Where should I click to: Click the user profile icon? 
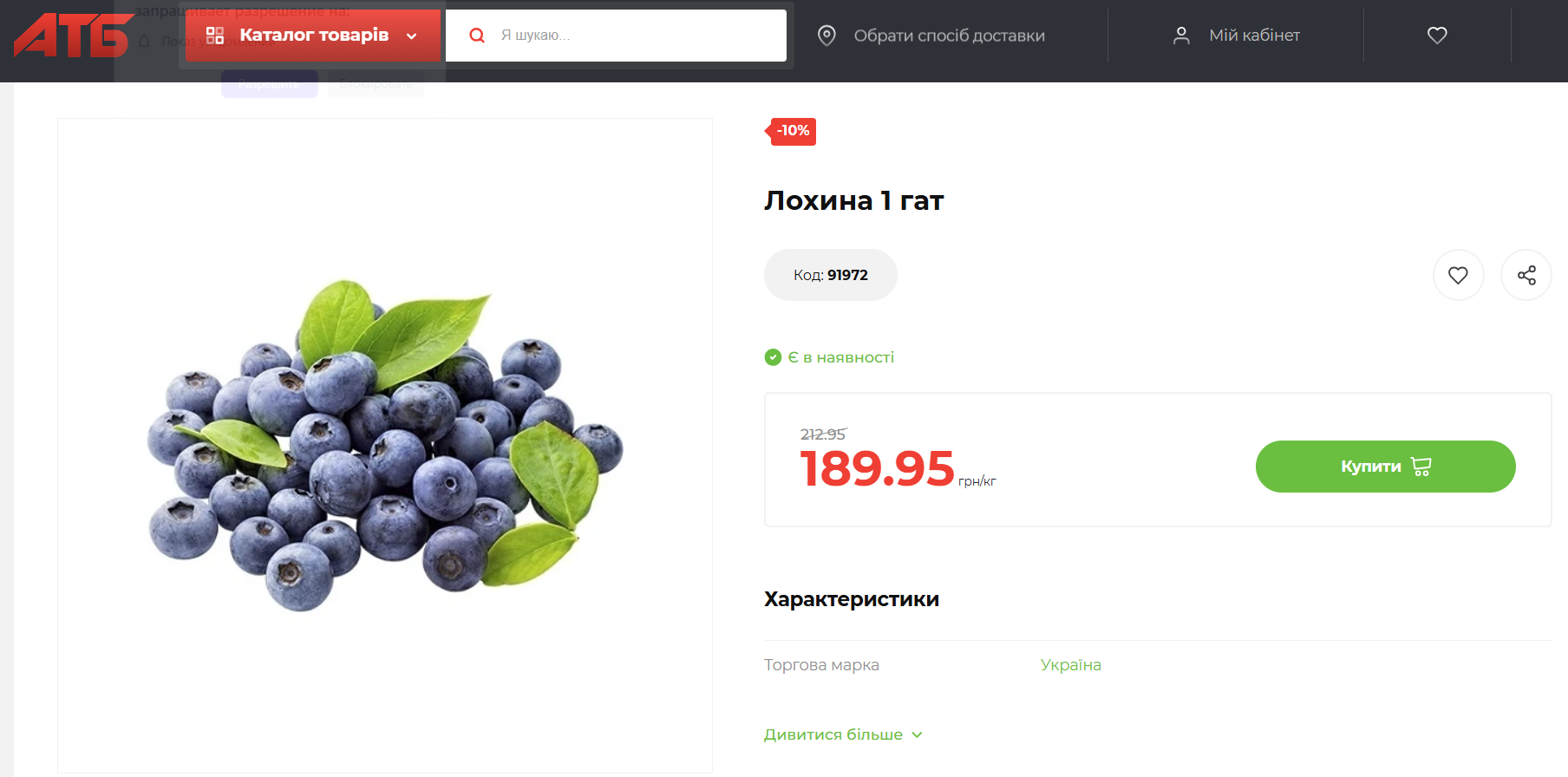1181,36
